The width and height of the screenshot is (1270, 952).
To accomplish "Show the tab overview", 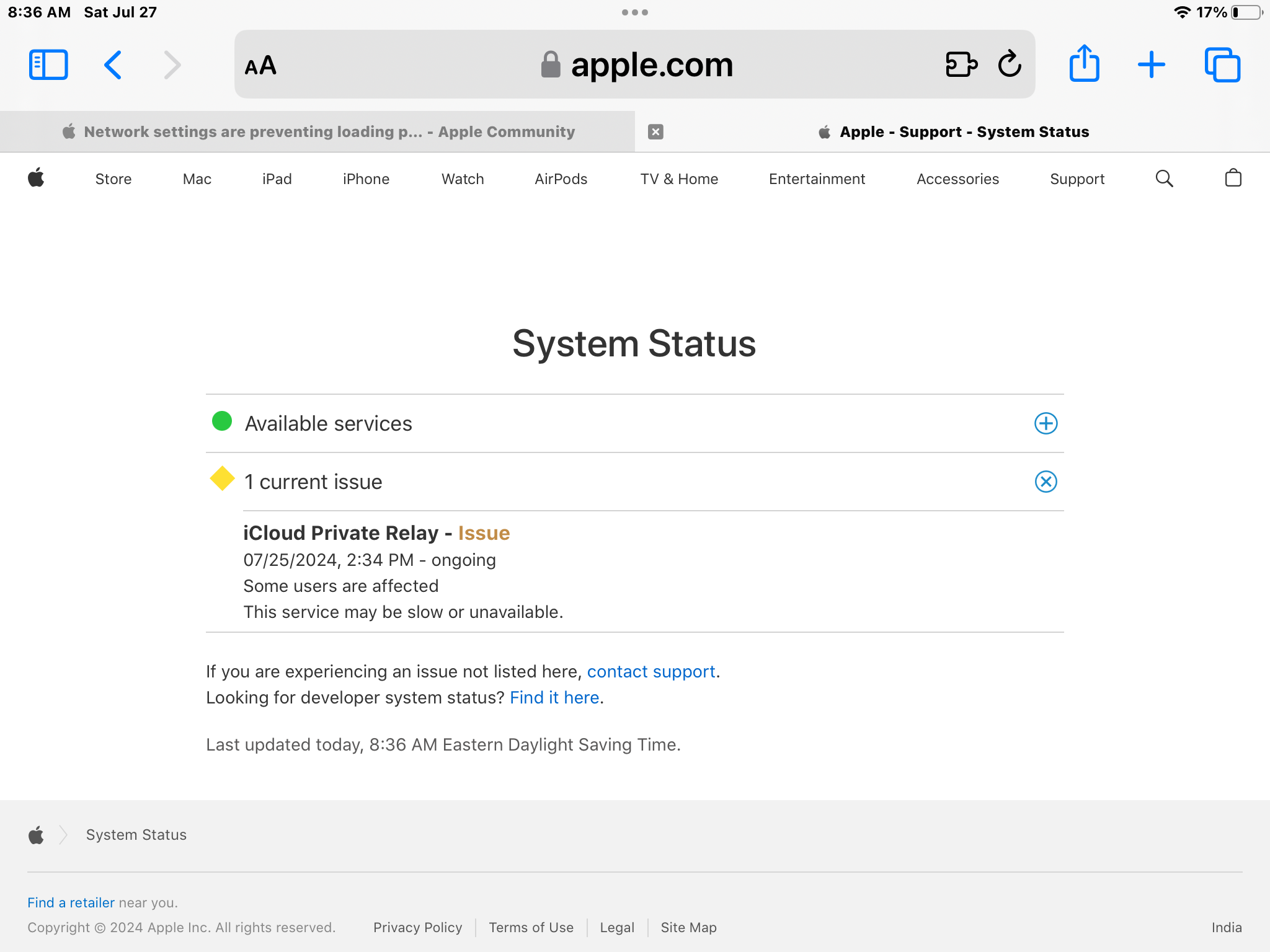I will tap(1222, 64).
